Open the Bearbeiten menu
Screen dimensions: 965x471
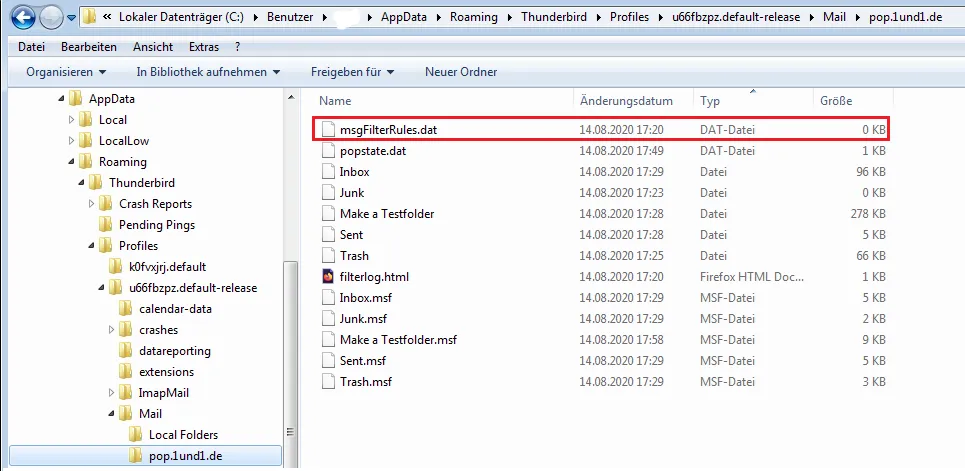click(89, 47)
